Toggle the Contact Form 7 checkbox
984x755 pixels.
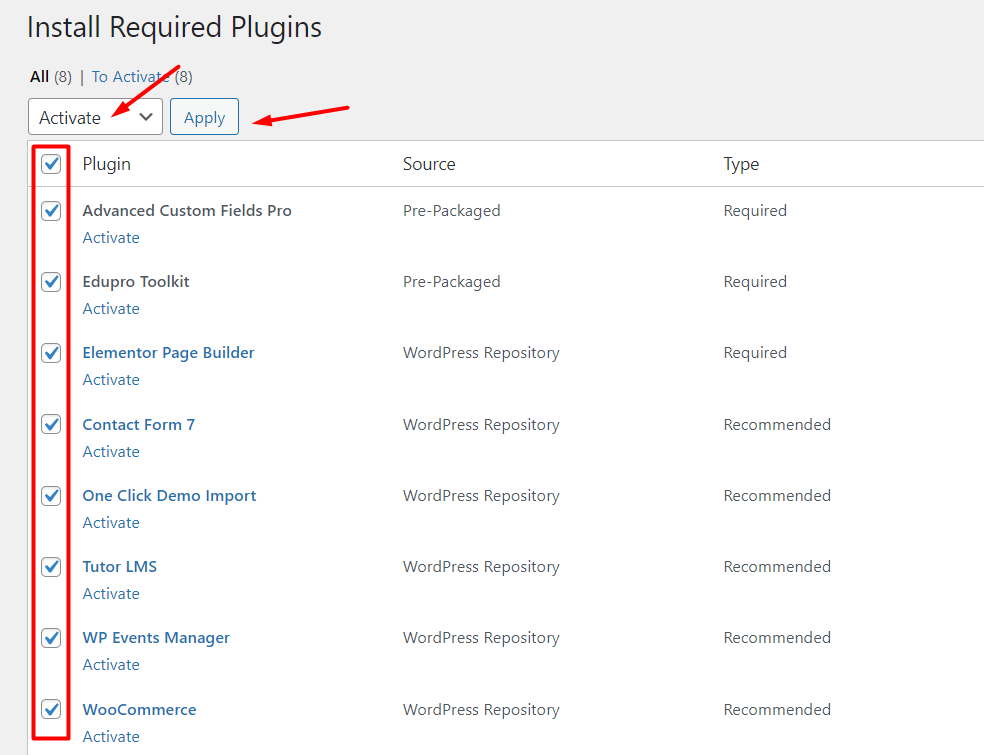pyautogui.click(x=51, y=424)
